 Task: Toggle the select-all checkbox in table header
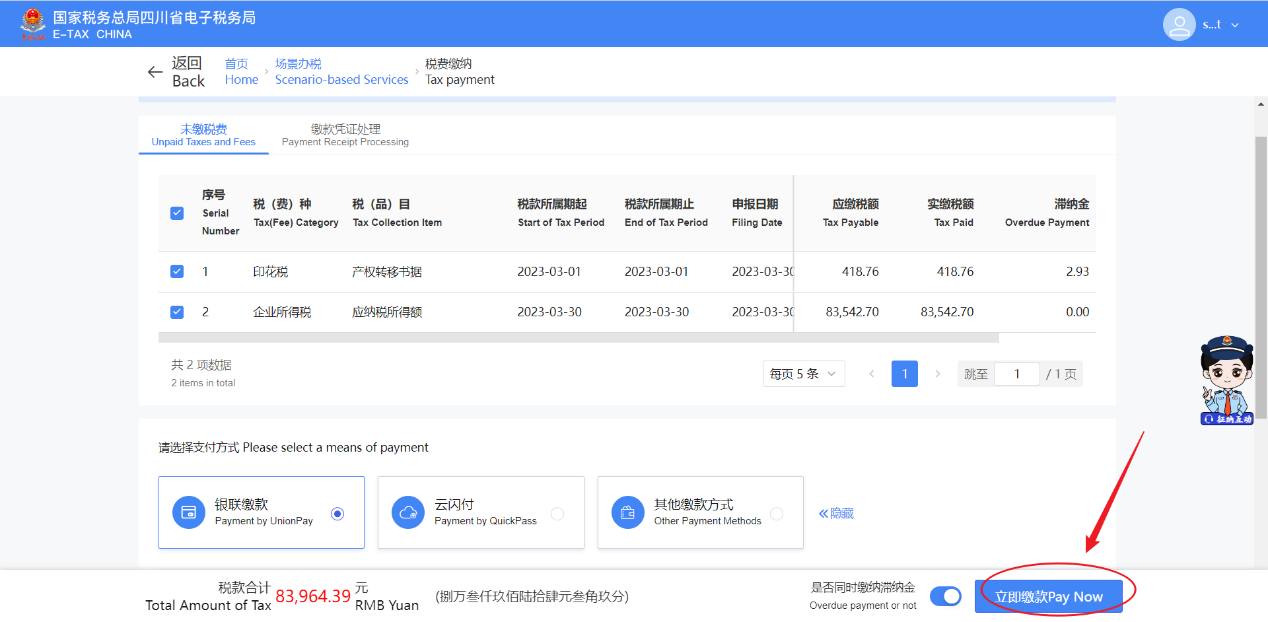pos(177,213)
